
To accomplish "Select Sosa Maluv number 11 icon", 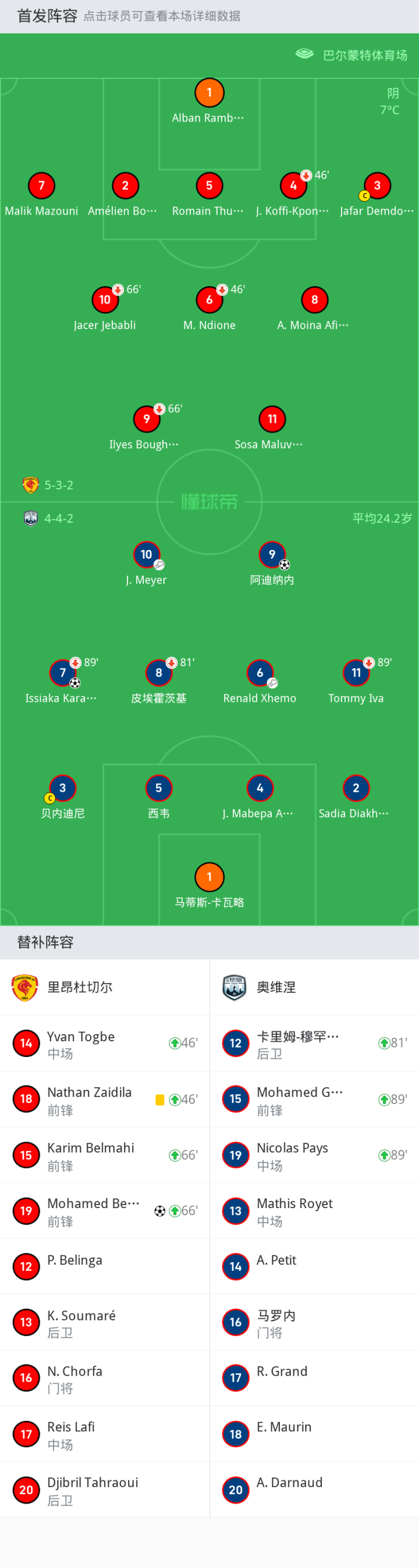I will [272, 419].
